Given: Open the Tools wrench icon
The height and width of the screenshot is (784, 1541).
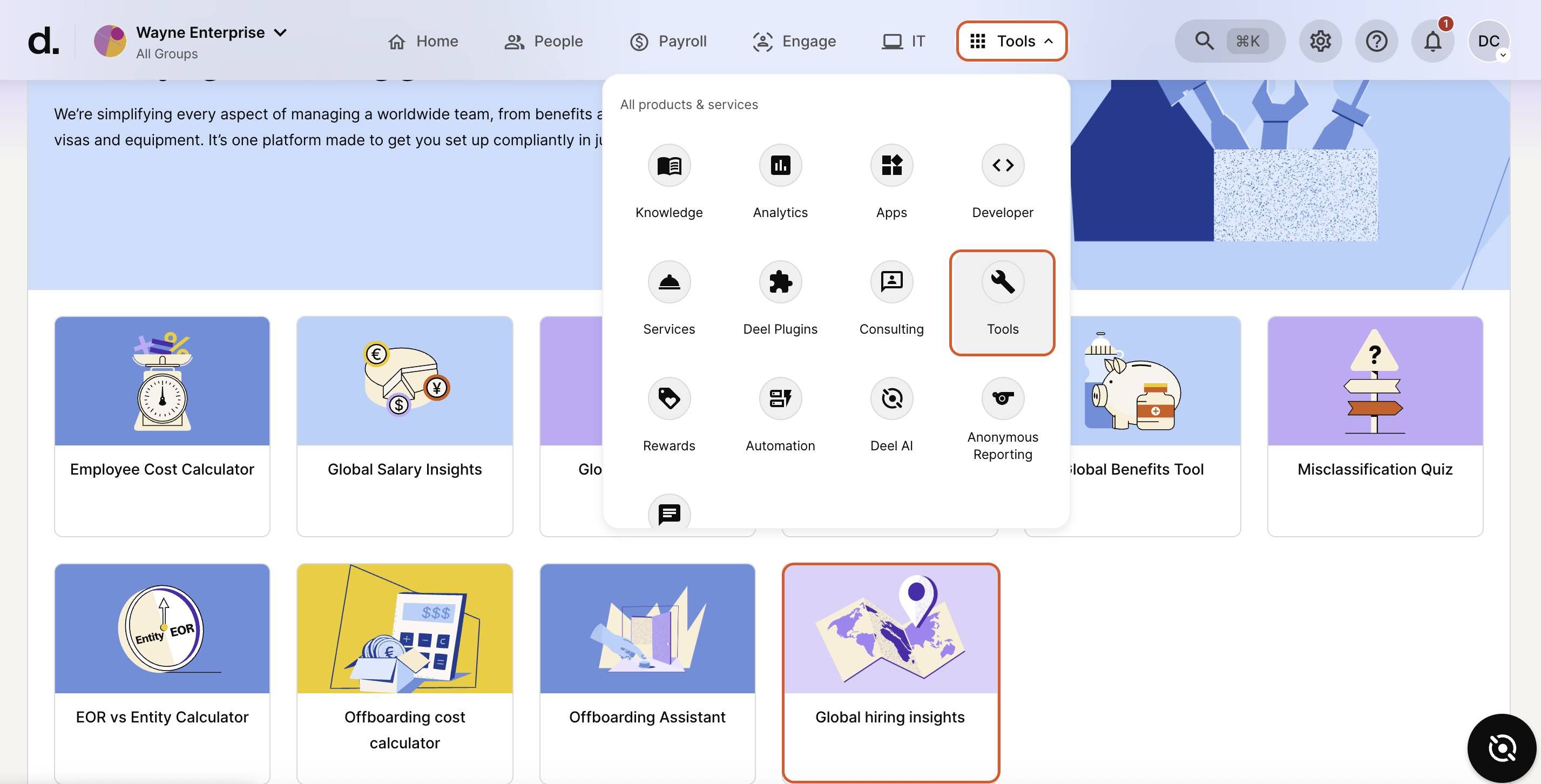Looking at the screenshot, I should coord(1003,282).
